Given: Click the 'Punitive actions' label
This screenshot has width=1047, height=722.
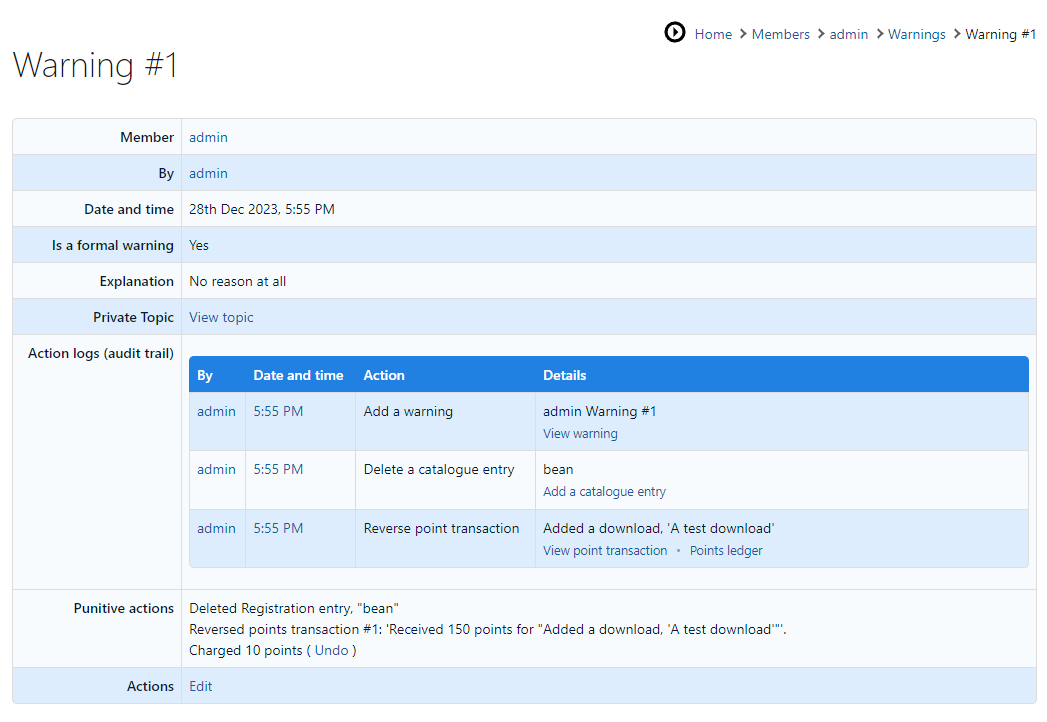Looking at the screenshot, I should pyautogui.click(x=124, y=608).
